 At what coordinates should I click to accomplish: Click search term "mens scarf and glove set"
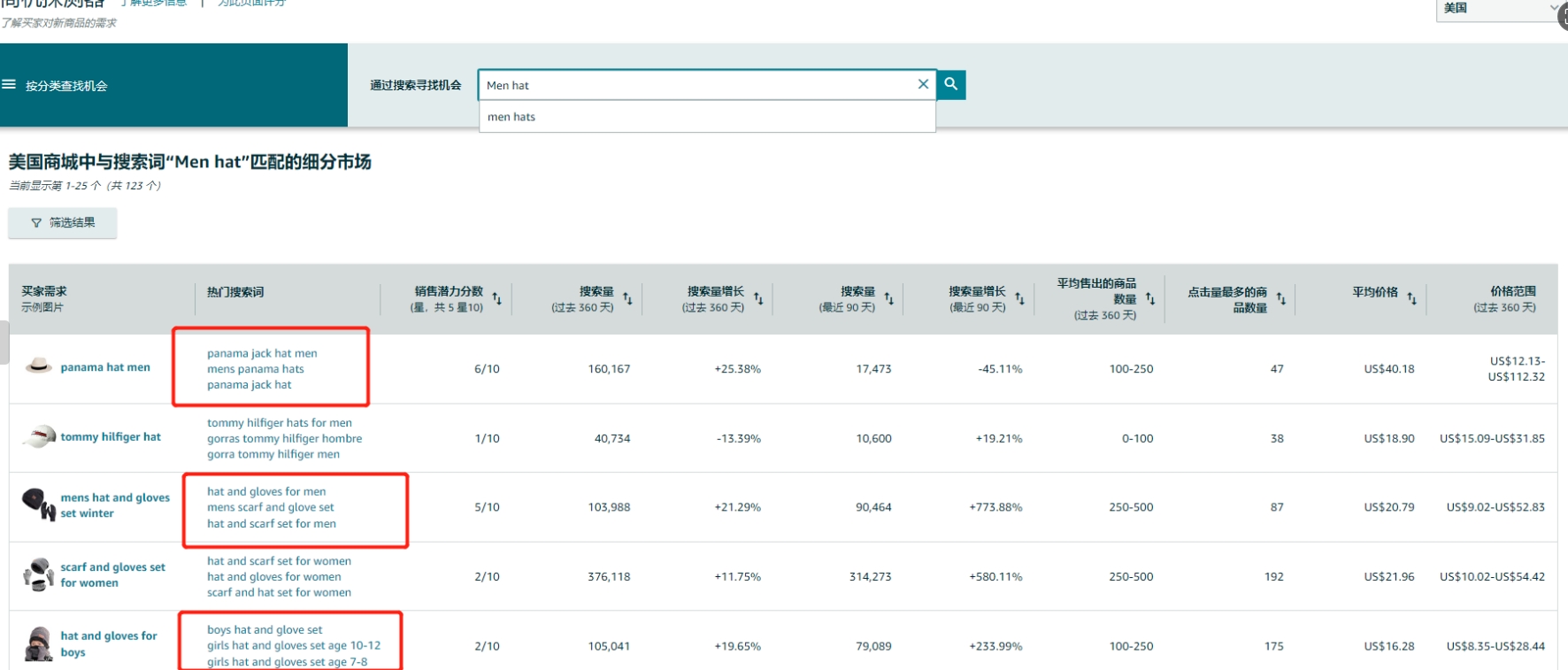271,508
